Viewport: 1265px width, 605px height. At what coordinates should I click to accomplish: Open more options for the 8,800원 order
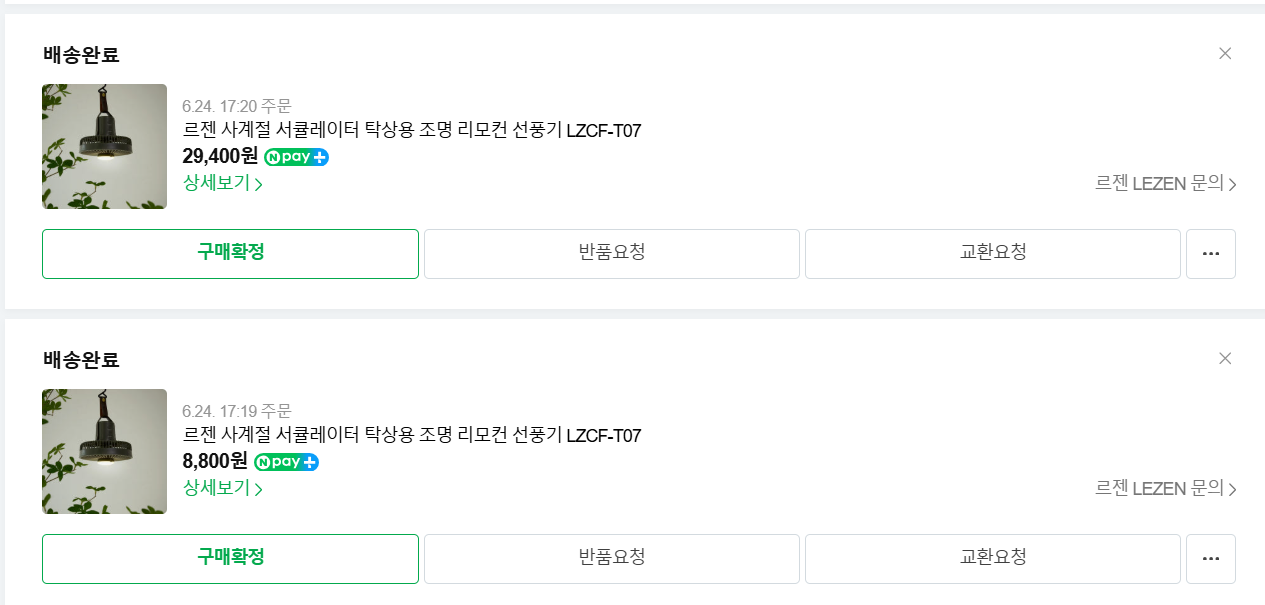point(1210,559)
